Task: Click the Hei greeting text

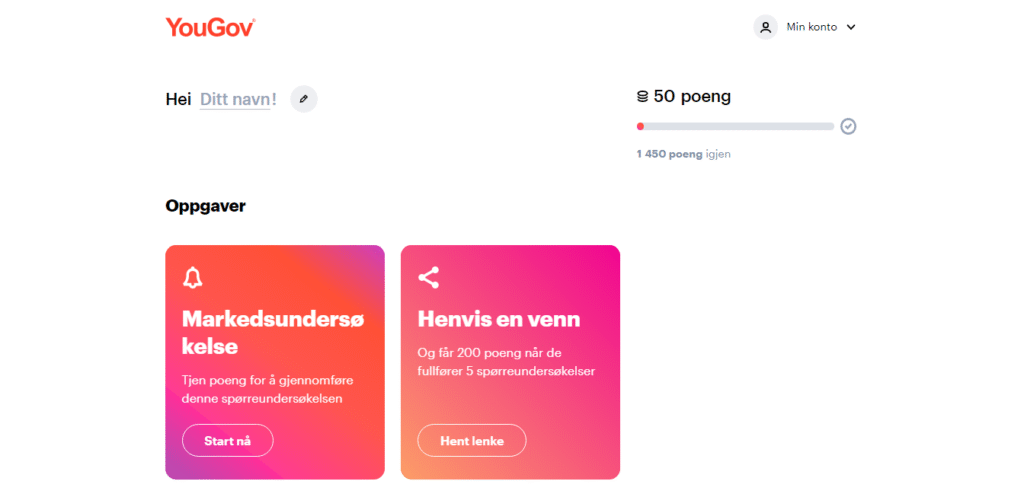Action: click(178, 99)
